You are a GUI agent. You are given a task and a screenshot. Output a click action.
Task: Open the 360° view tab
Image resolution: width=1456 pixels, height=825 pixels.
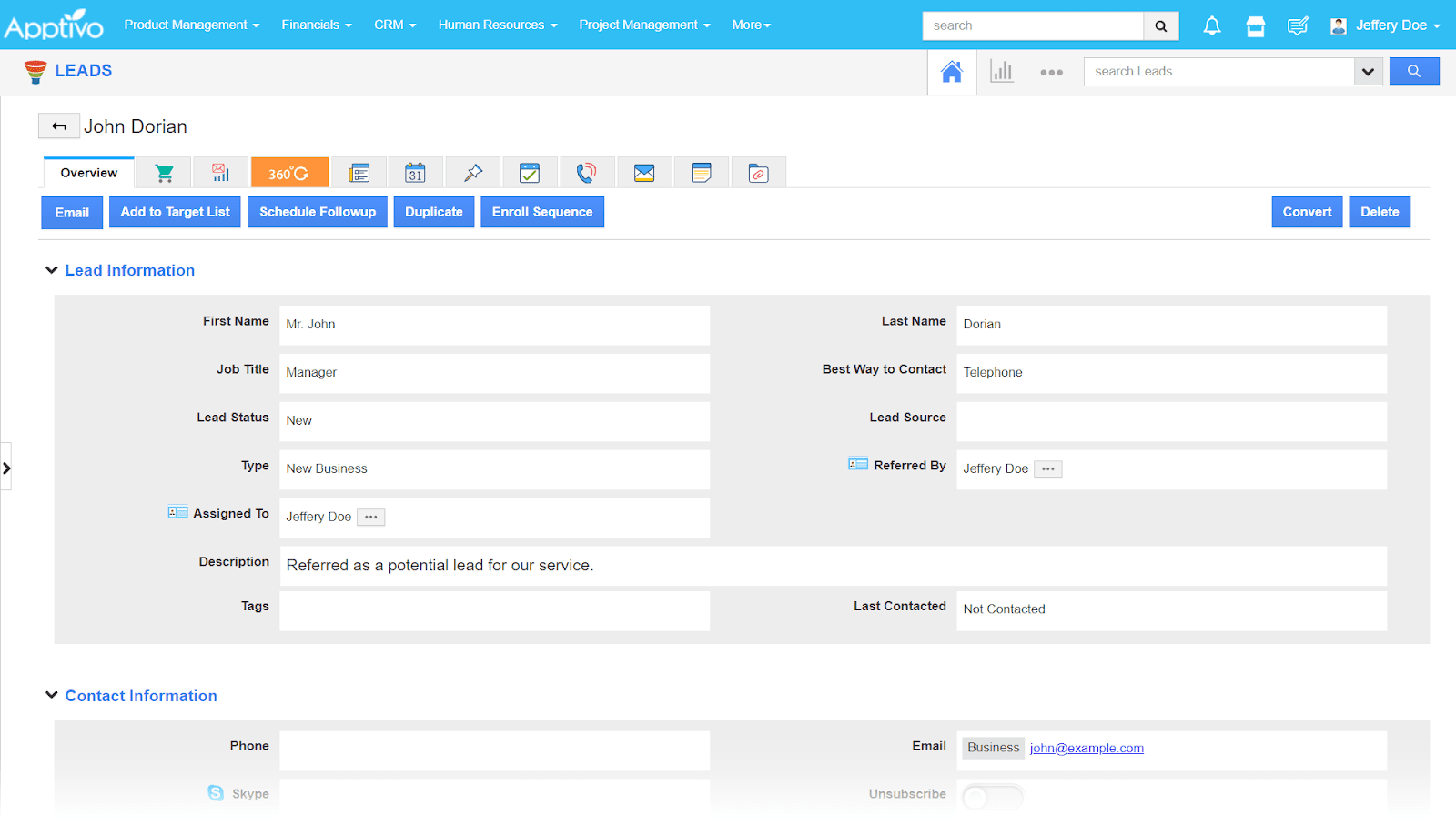click(x=289, y=172)
